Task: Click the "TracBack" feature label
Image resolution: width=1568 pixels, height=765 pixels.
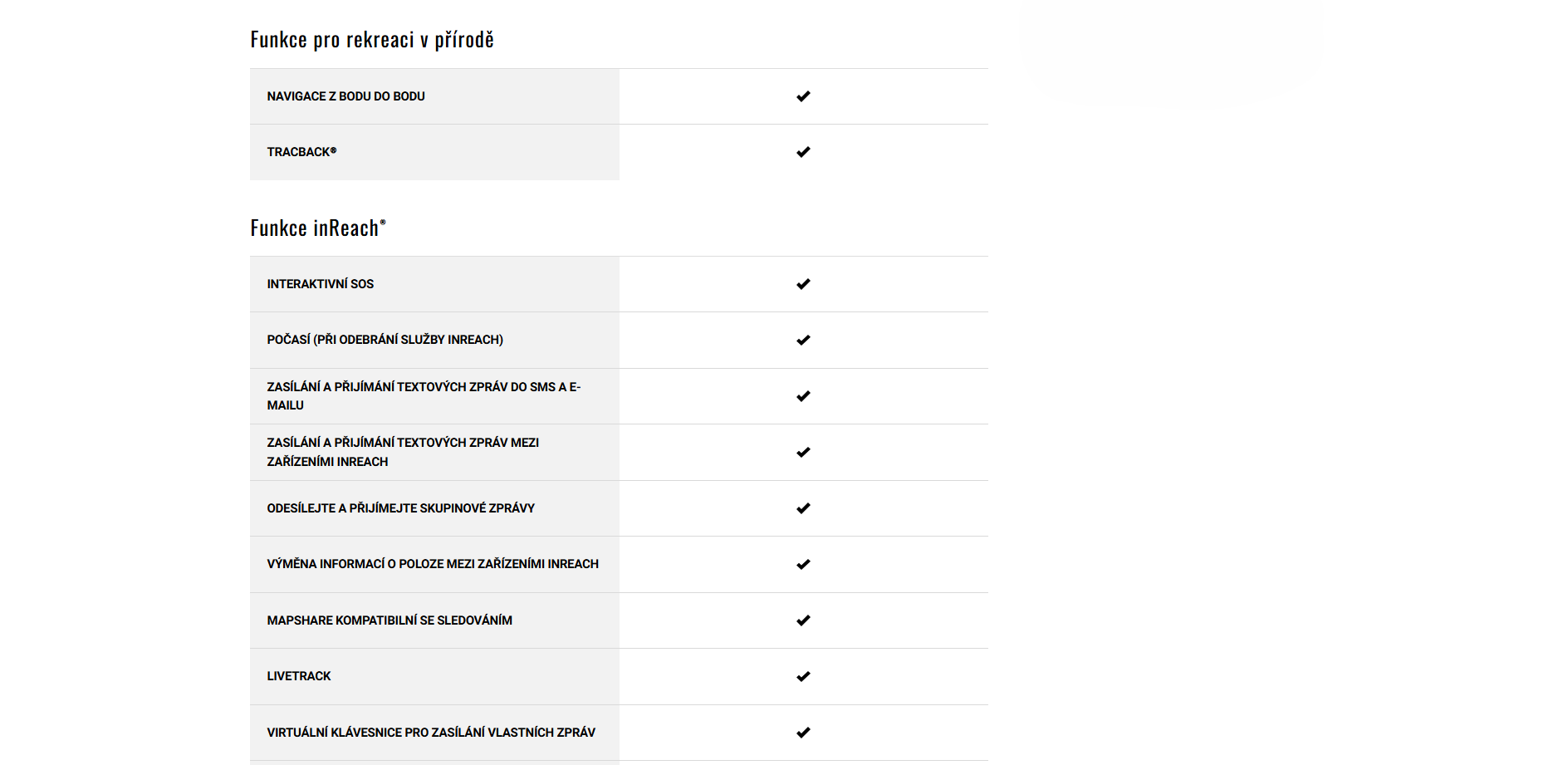Action: pos(301,152)
